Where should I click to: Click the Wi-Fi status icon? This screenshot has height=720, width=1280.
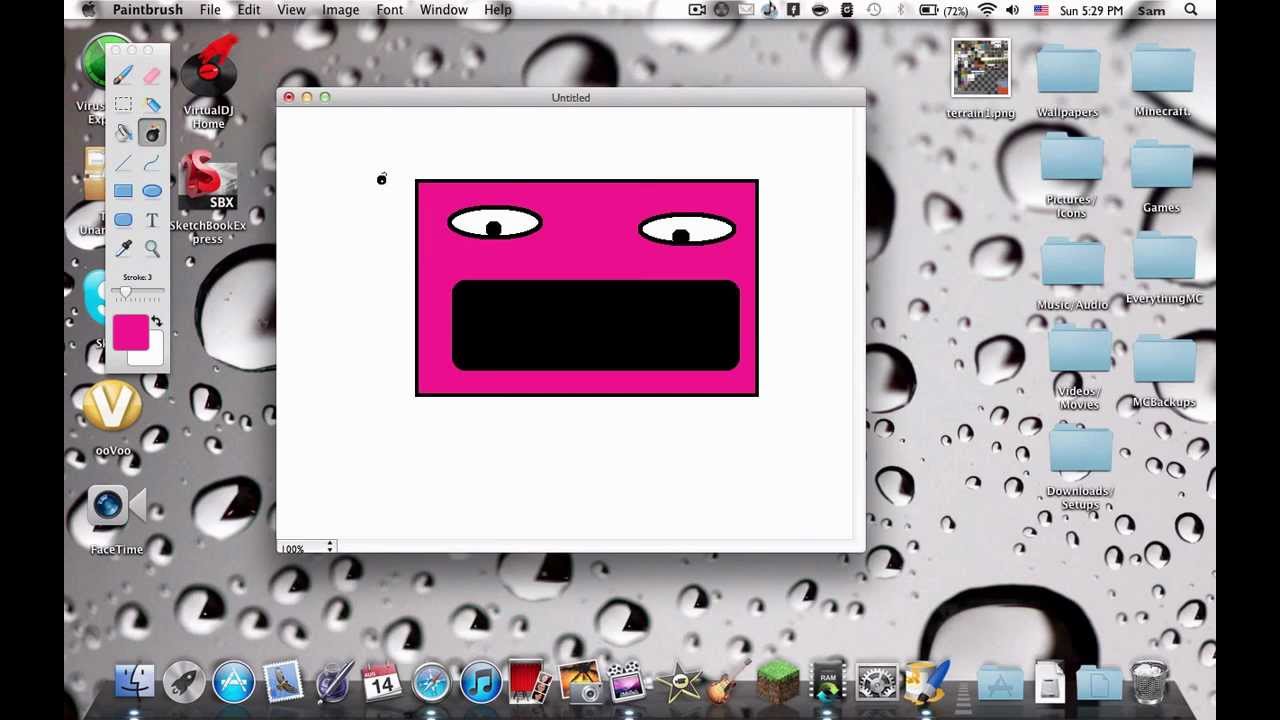point(987,10)
